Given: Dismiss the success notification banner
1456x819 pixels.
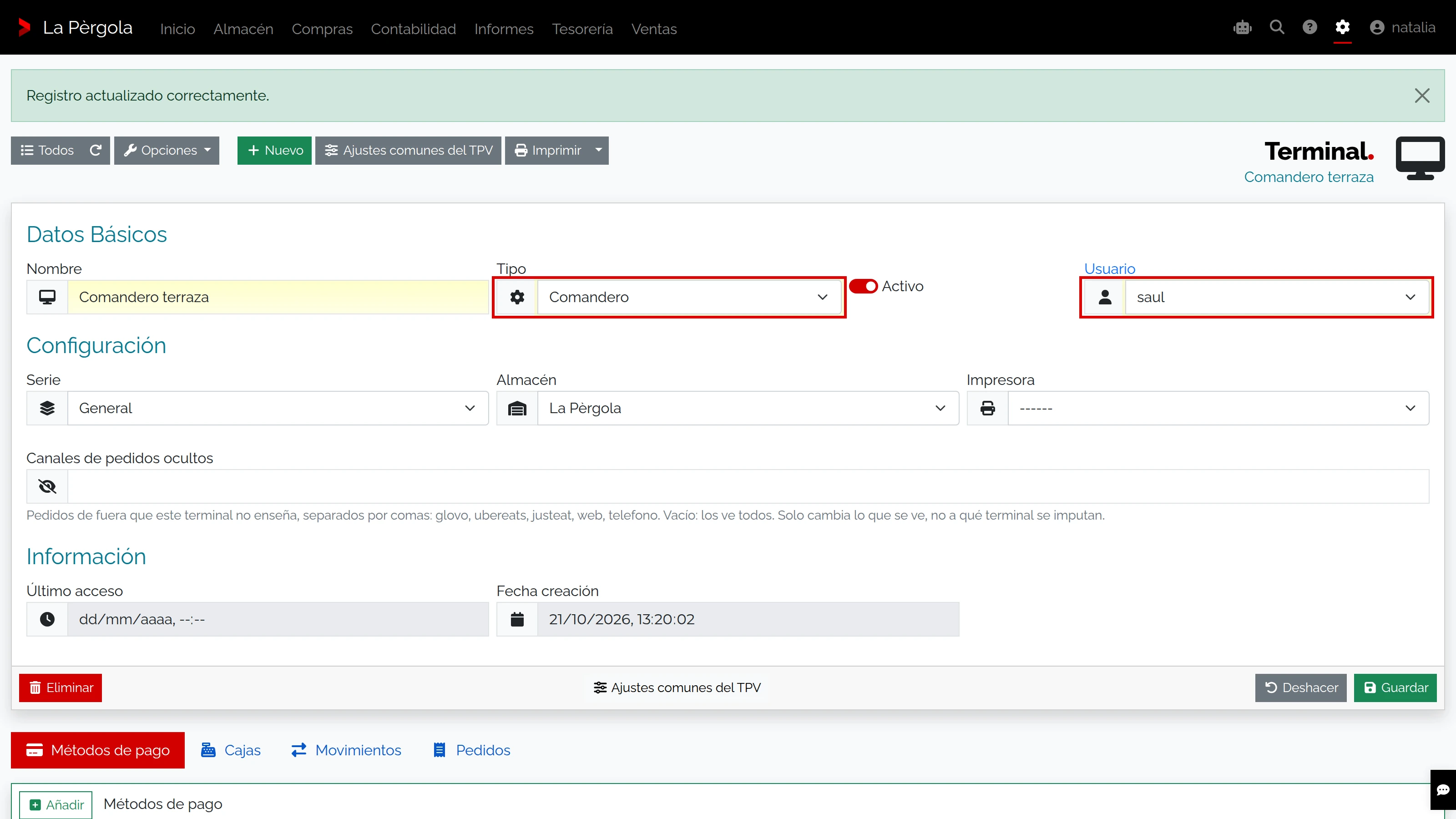Looking at the screenshot, I should coord(1422,96).
